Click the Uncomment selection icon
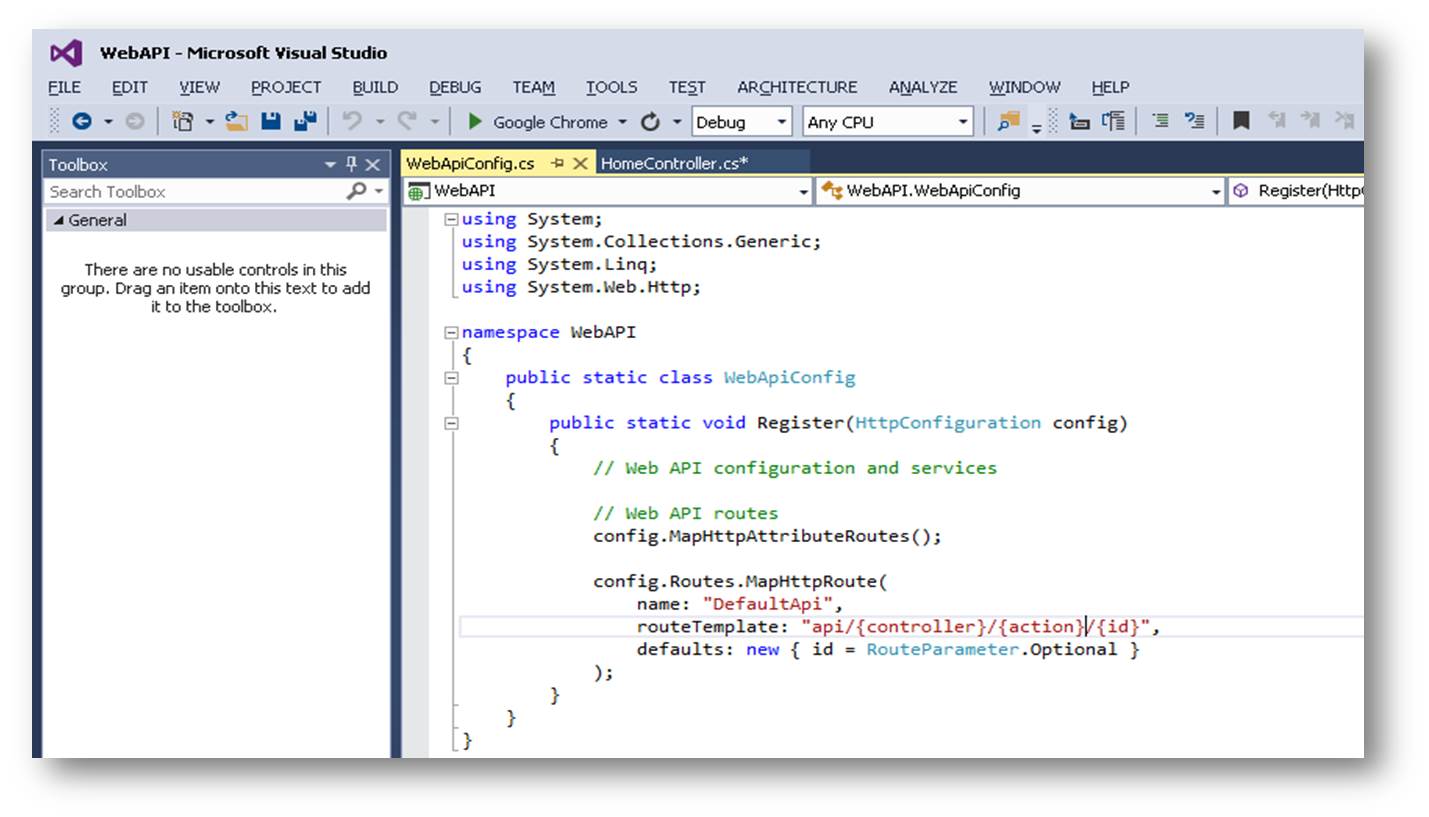Screen dimensions: 1429x817 point(1194,122)
